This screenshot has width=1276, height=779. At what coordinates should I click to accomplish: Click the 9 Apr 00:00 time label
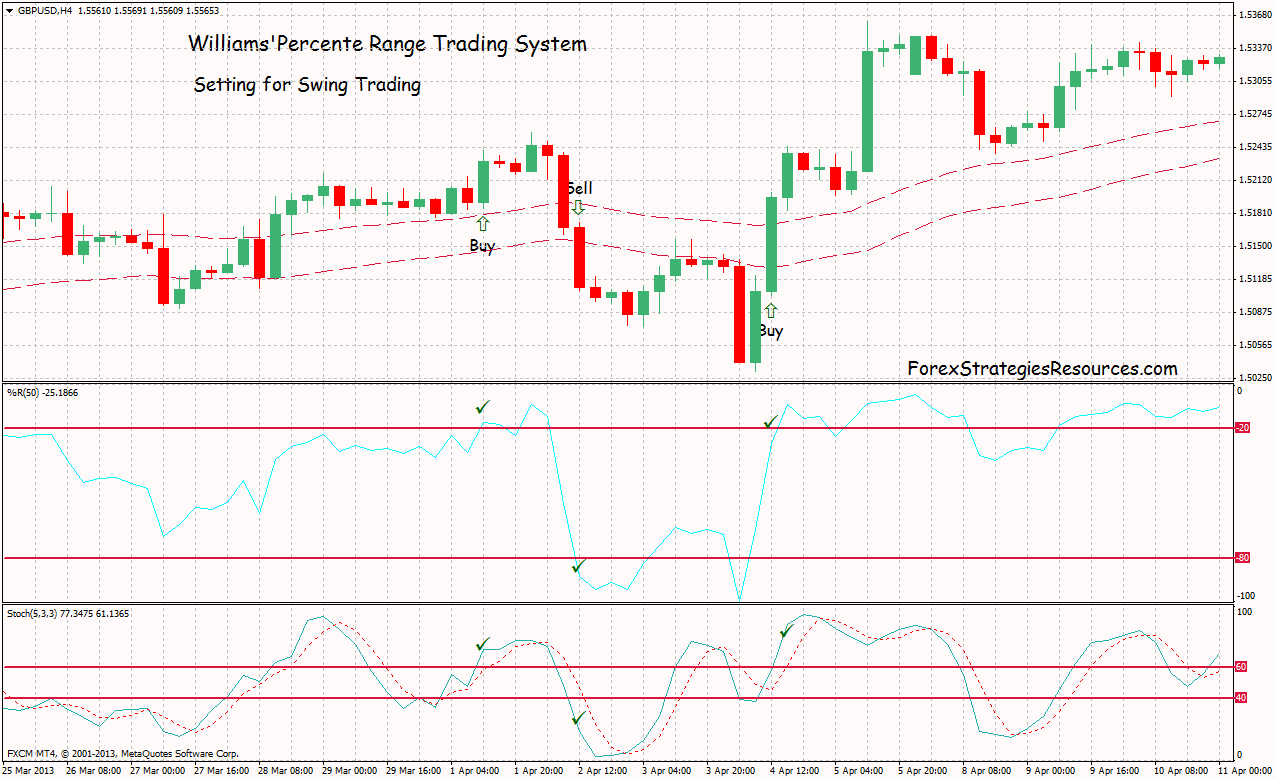(1052, 771)
